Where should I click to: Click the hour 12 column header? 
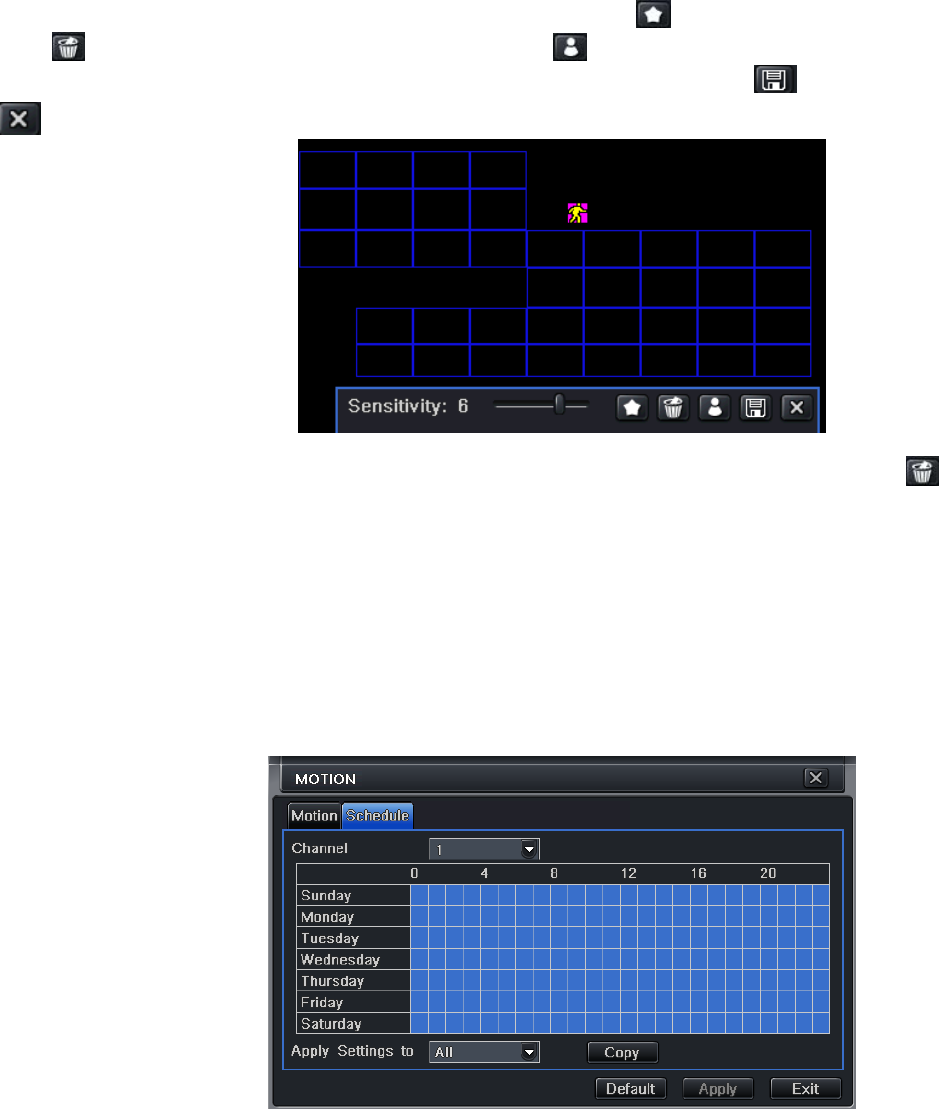pyautogui.click(x=629, y=873)
